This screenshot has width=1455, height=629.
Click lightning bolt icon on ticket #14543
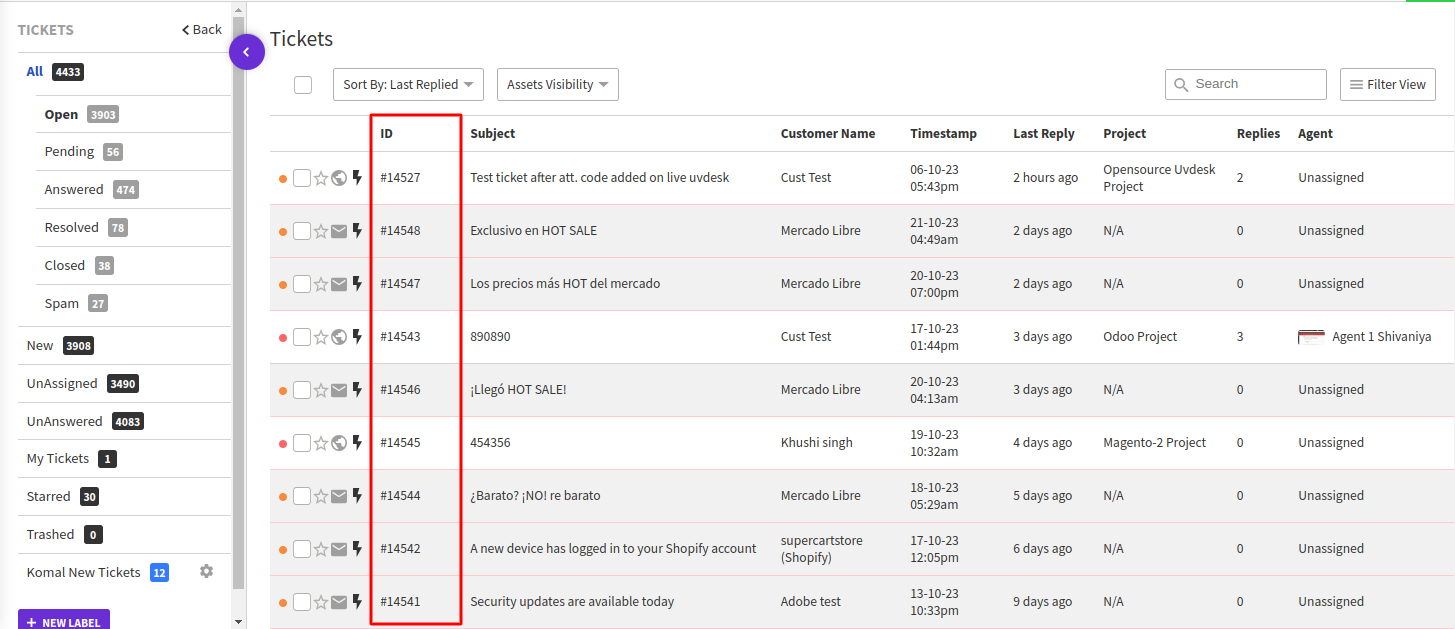tap(357, 337)
